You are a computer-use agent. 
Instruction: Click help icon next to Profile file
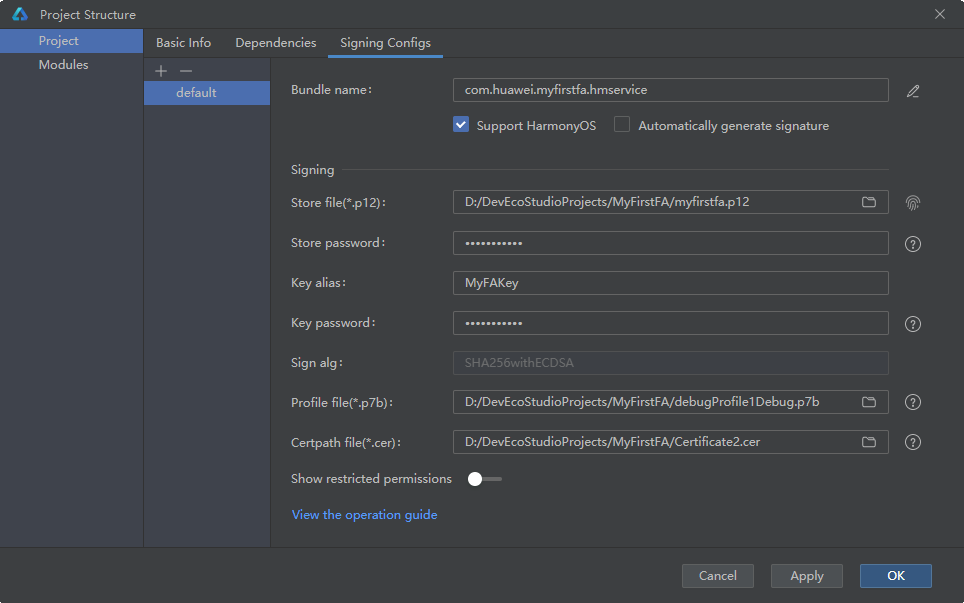[913, 402]
